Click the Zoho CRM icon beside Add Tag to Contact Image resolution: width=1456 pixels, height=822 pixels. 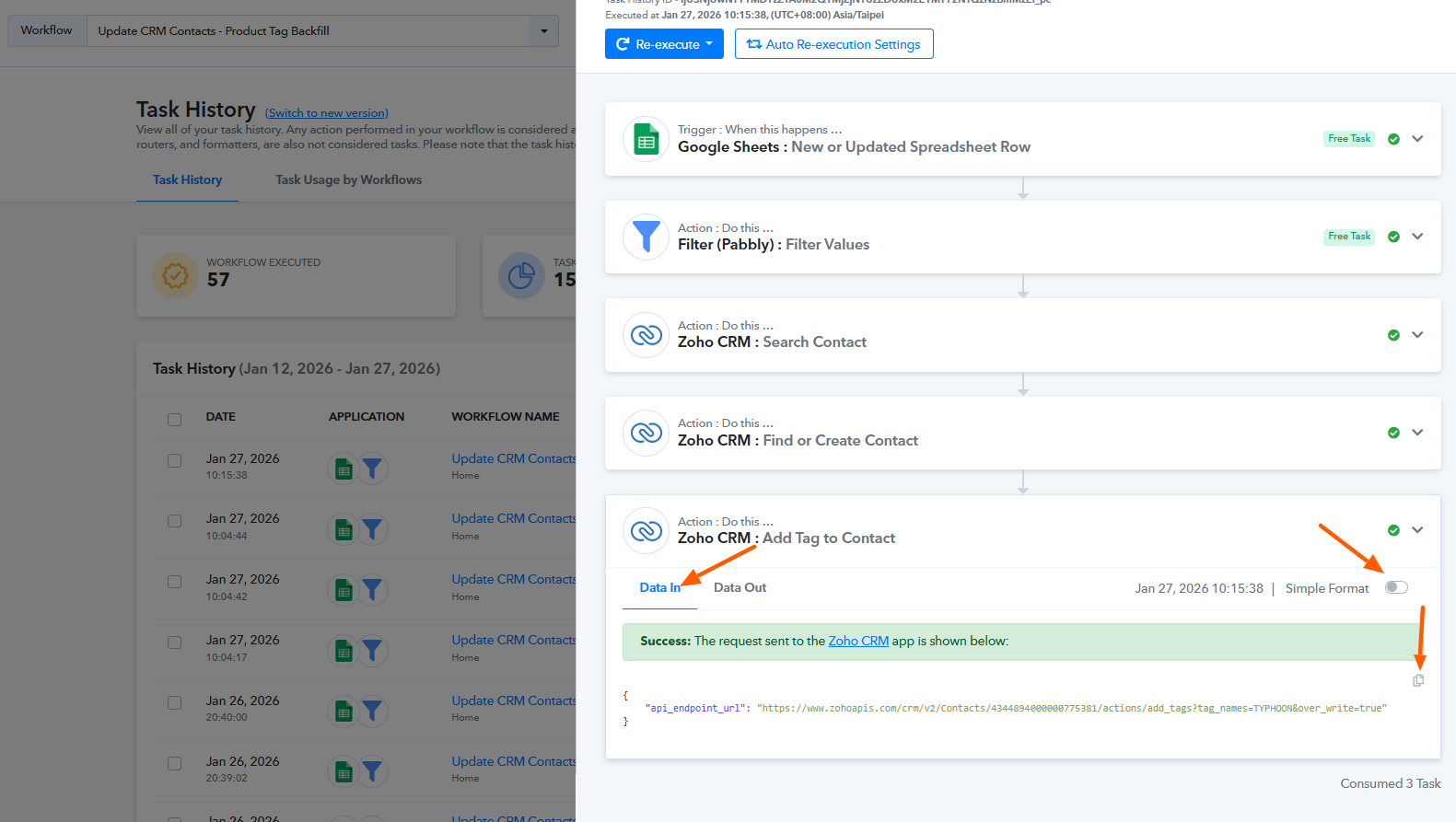[646, 531]
